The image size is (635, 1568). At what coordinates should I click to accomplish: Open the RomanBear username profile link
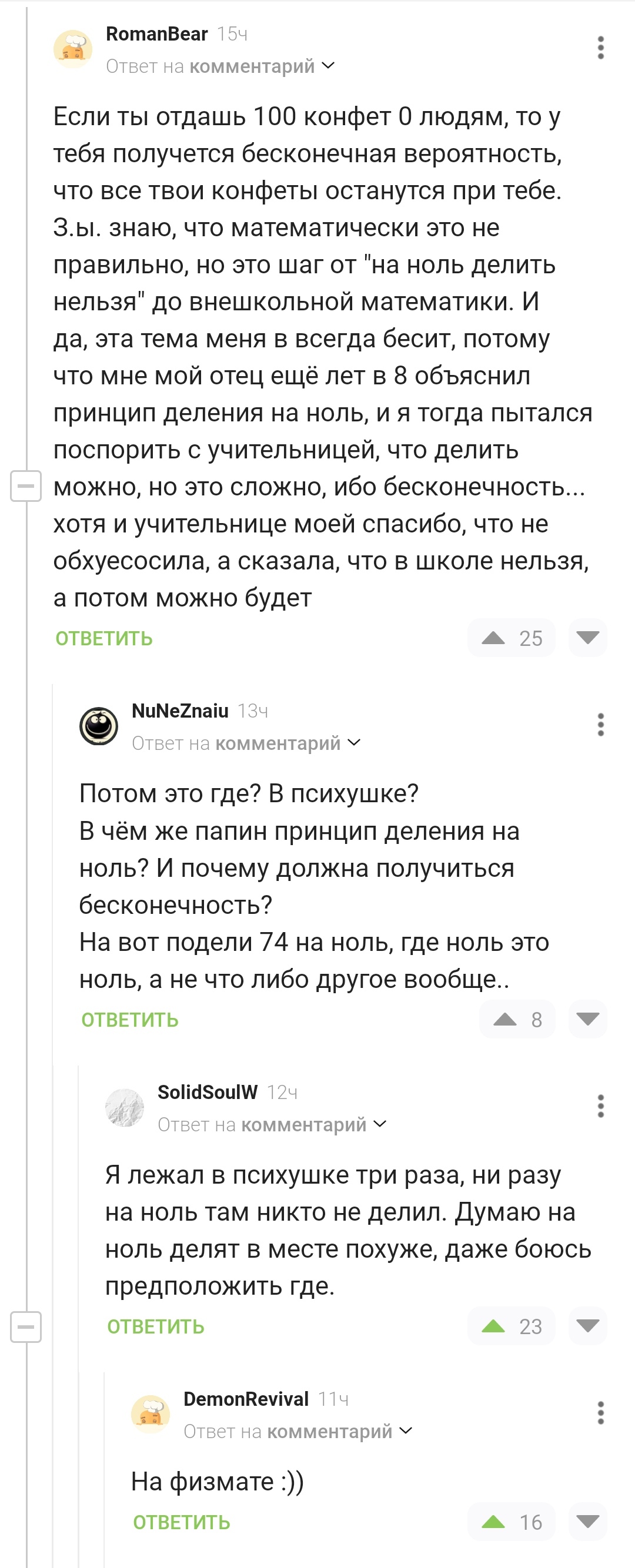pos(156,34)
